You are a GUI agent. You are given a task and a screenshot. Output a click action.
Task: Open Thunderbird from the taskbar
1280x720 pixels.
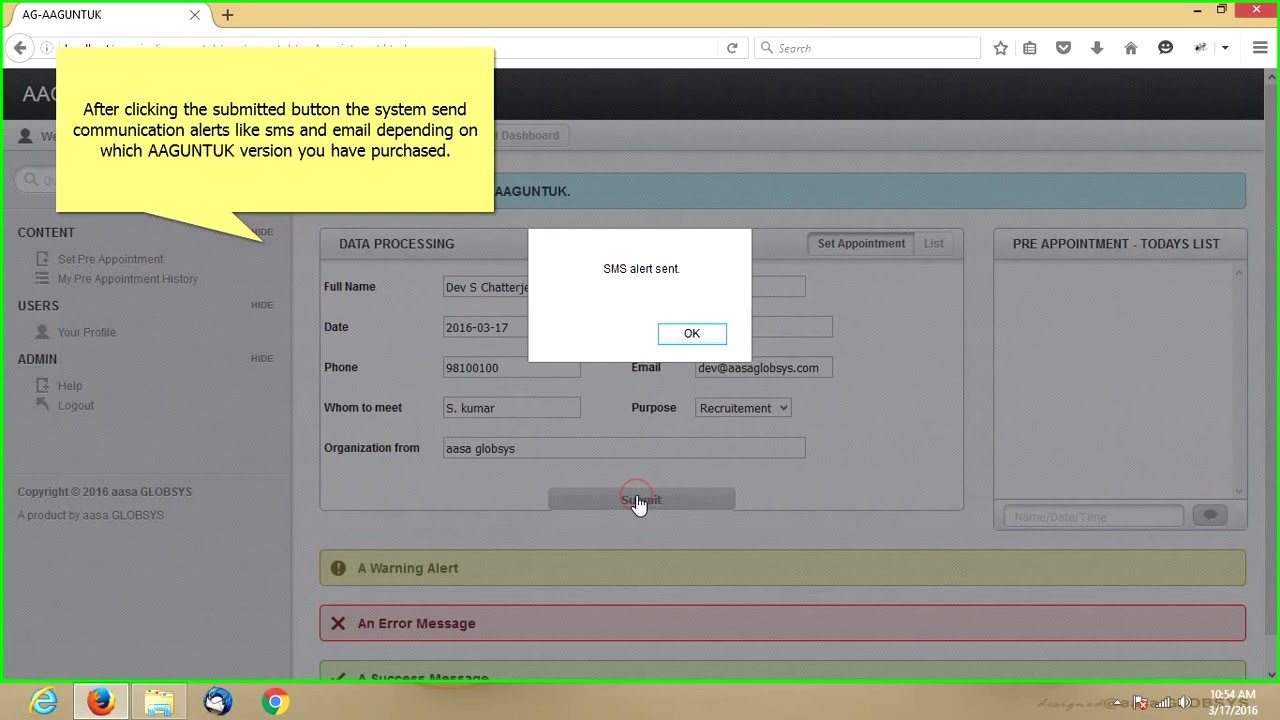217,702
